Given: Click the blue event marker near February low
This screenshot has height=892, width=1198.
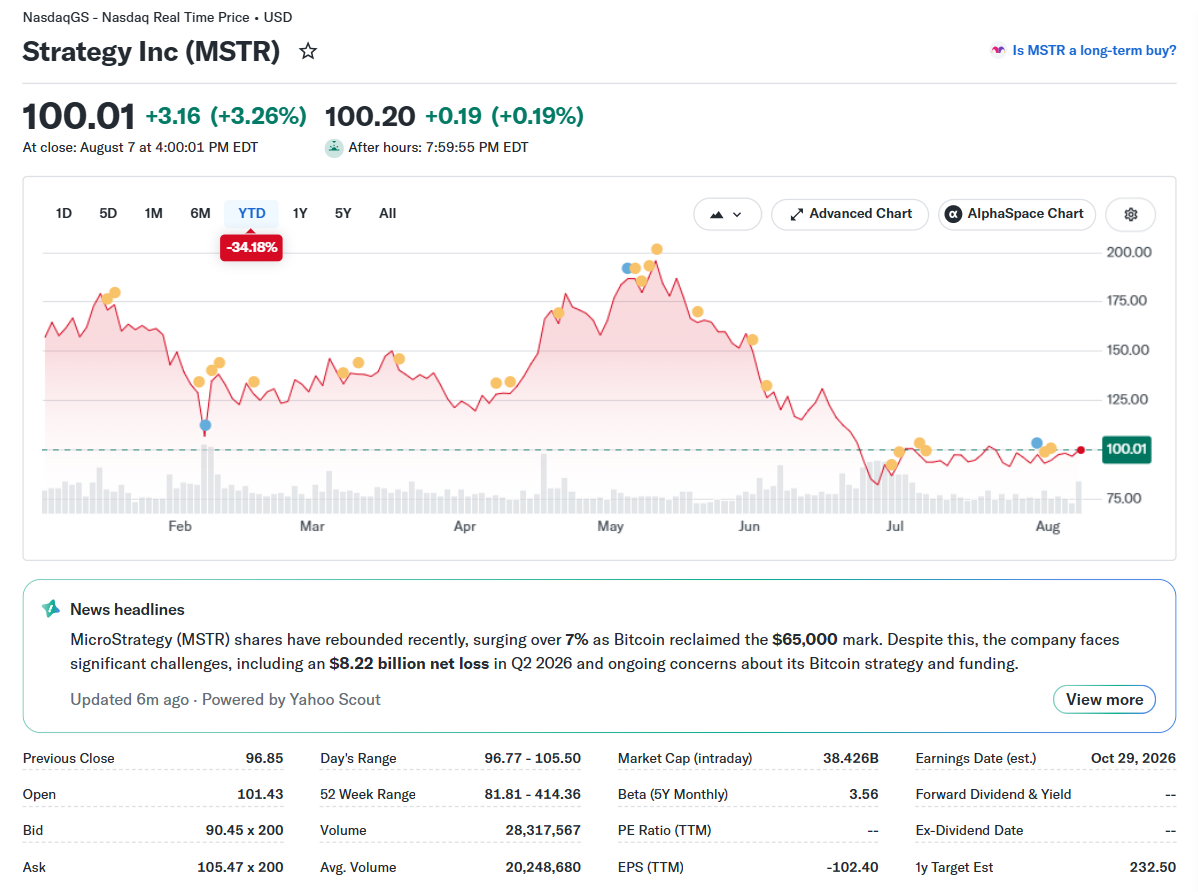Looking at the screenshot, I should [x=205, y=425].
